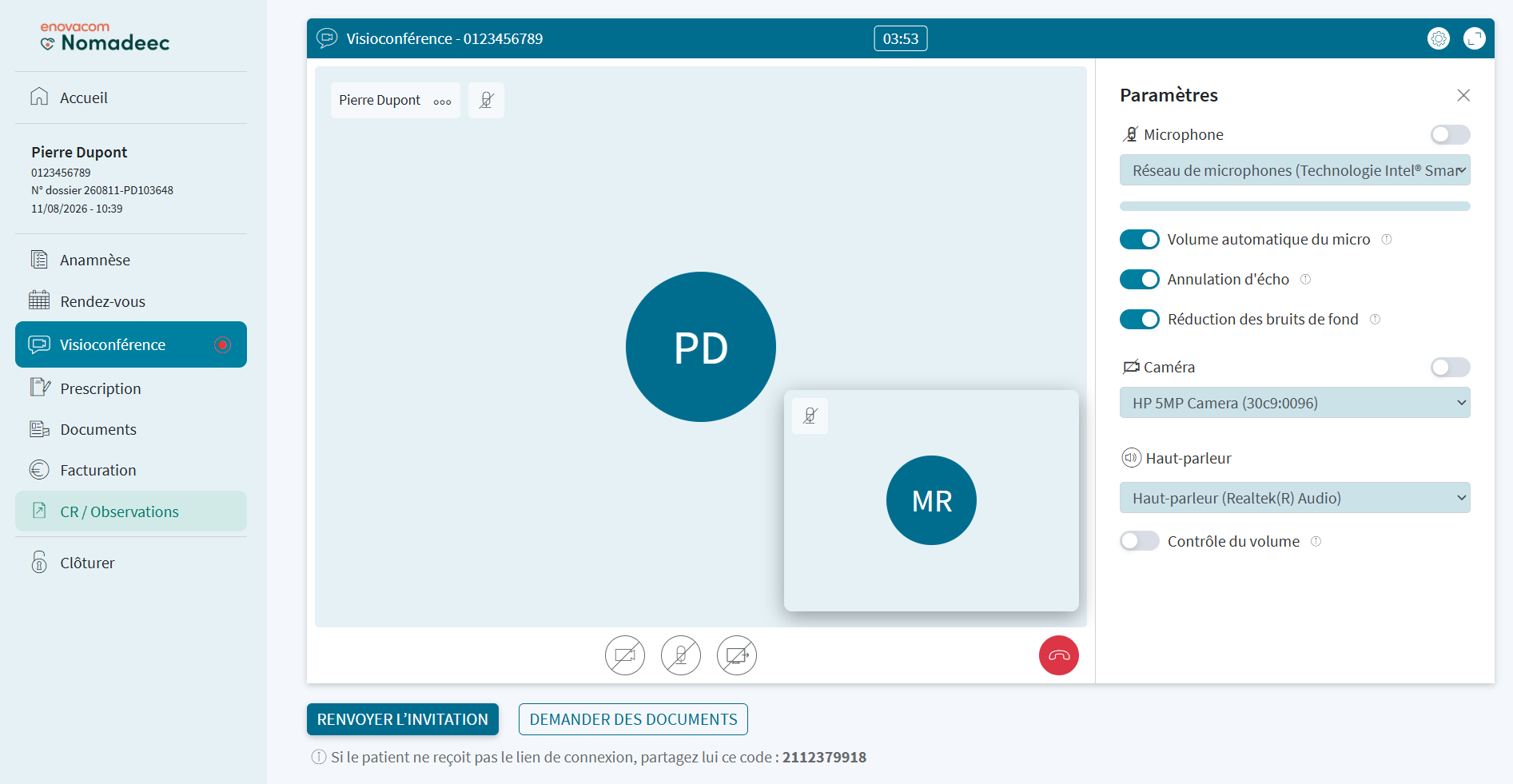Click the recording indicator on Visioconférence
The width and height of the screenshot is (1513, 784).
click(x=222, y=344)
